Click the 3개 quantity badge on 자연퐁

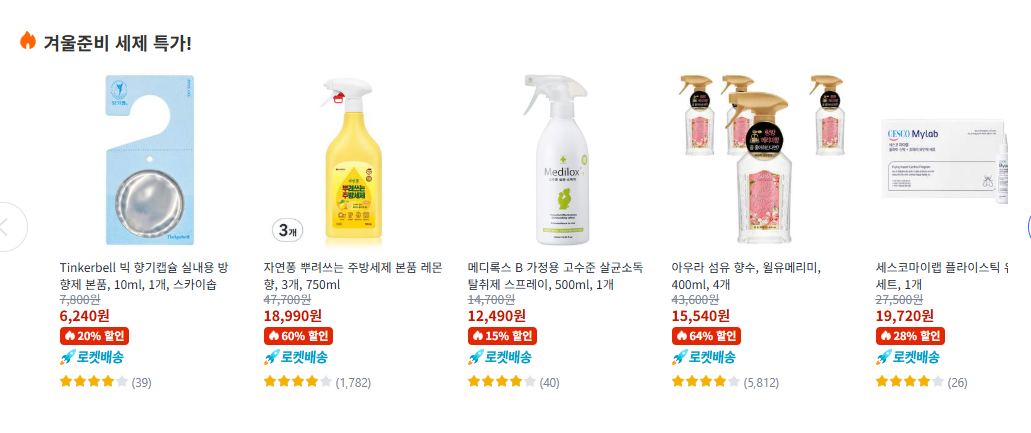[x=287, y=231]
